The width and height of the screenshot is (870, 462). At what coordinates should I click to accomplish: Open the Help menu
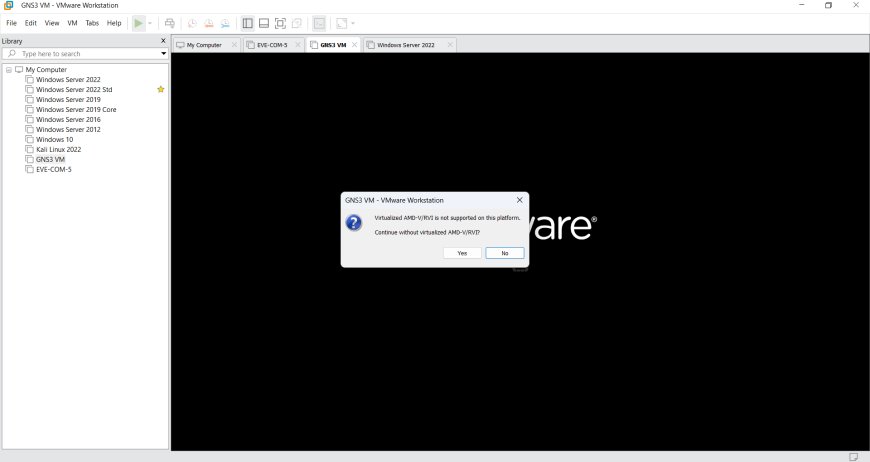[114, 23]
